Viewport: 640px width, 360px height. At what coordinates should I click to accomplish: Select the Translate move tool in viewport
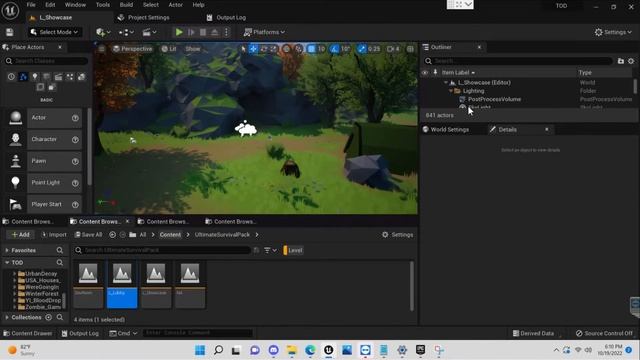253,49
